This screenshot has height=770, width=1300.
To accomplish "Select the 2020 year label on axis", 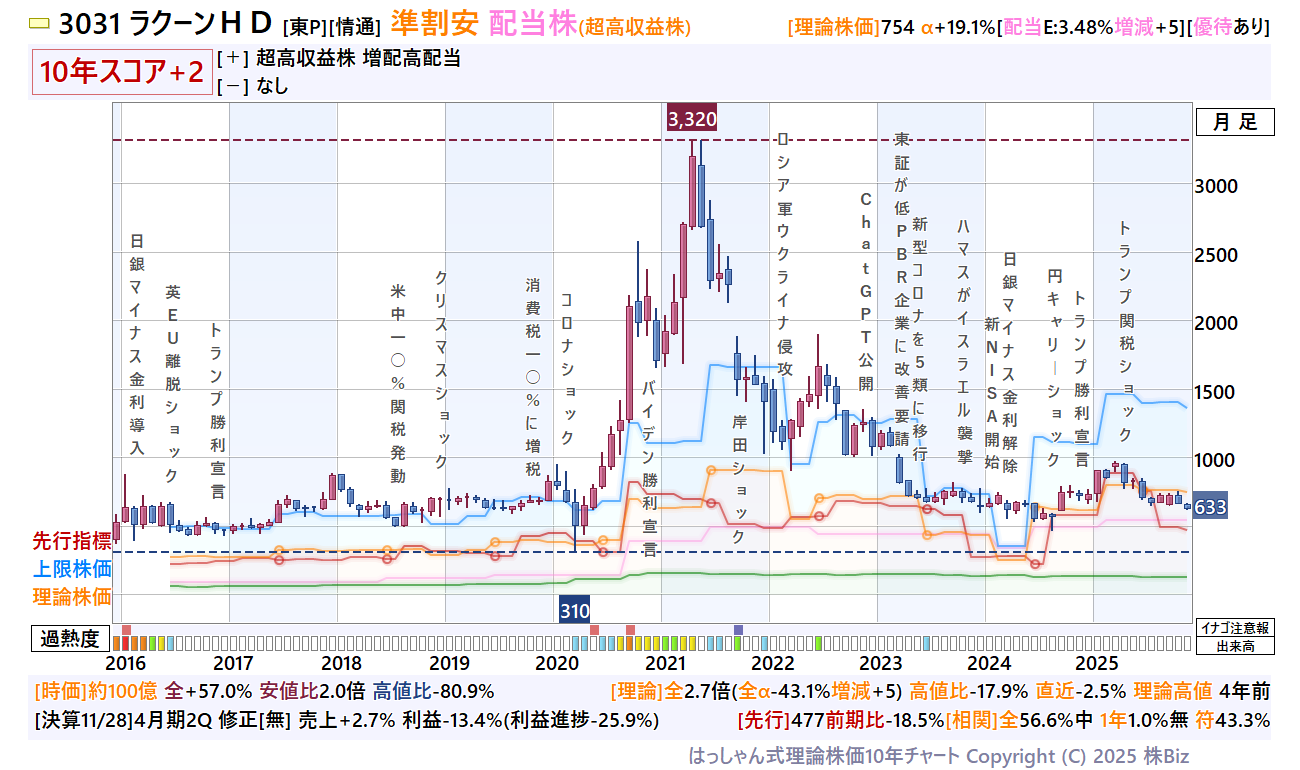I will tap(556, 663).
